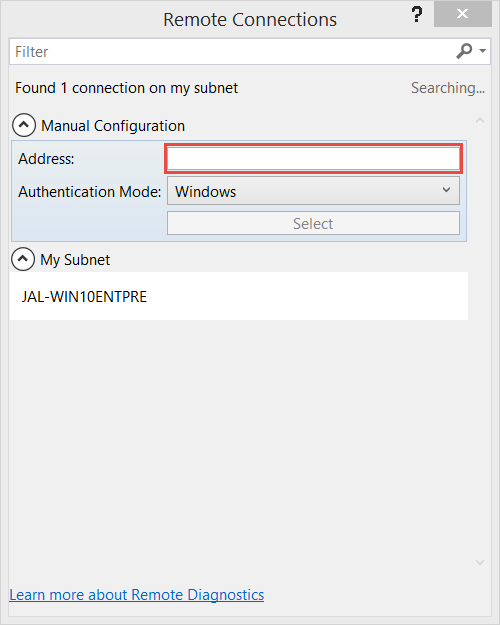Focus the Filter text box

click(x=233, y=51)
